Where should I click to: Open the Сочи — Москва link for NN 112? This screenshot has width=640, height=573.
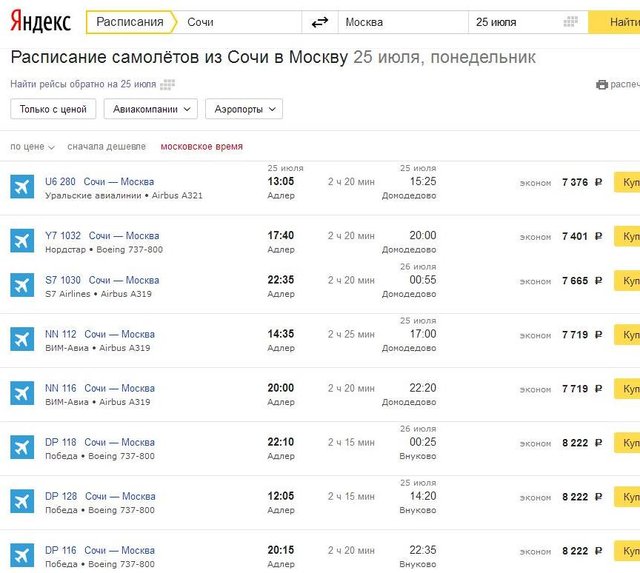119,334
